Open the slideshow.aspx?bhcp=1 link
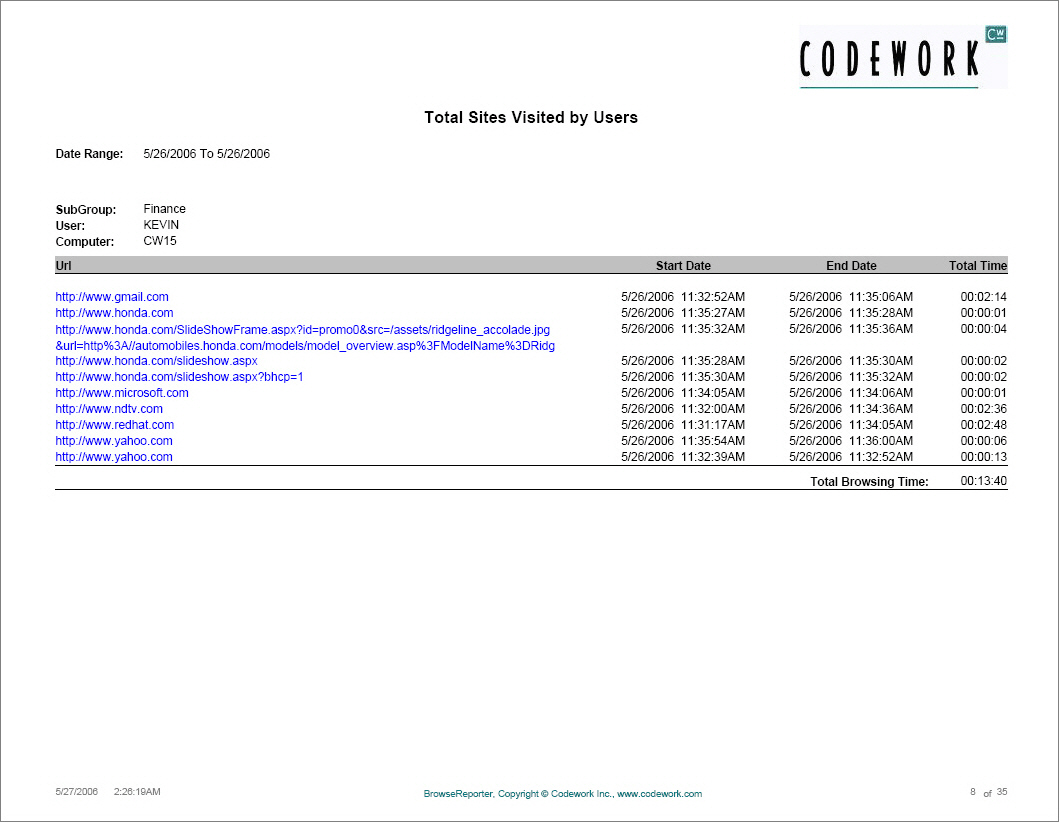The width and height of the screenshot is (1060, 823). pyautogui.click(x=179, y=377)
